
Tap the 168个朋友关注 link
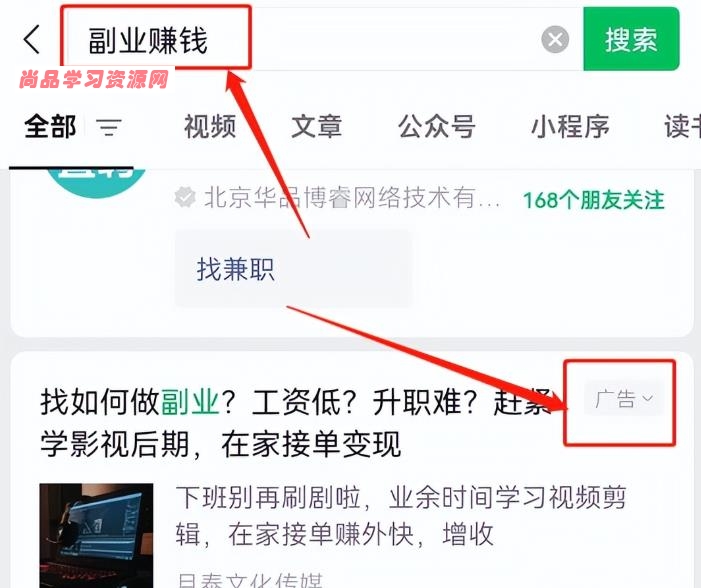pyautogui.click(x=593, y=200)
